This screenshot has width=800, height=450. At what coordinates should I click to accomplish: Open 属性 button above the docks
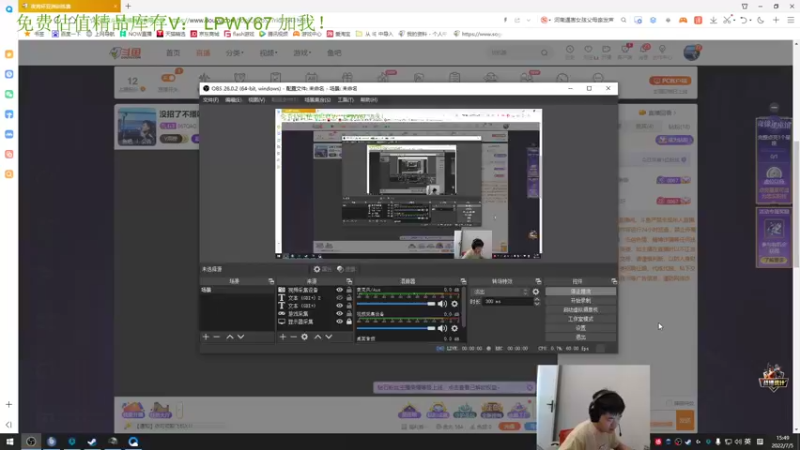322,269
